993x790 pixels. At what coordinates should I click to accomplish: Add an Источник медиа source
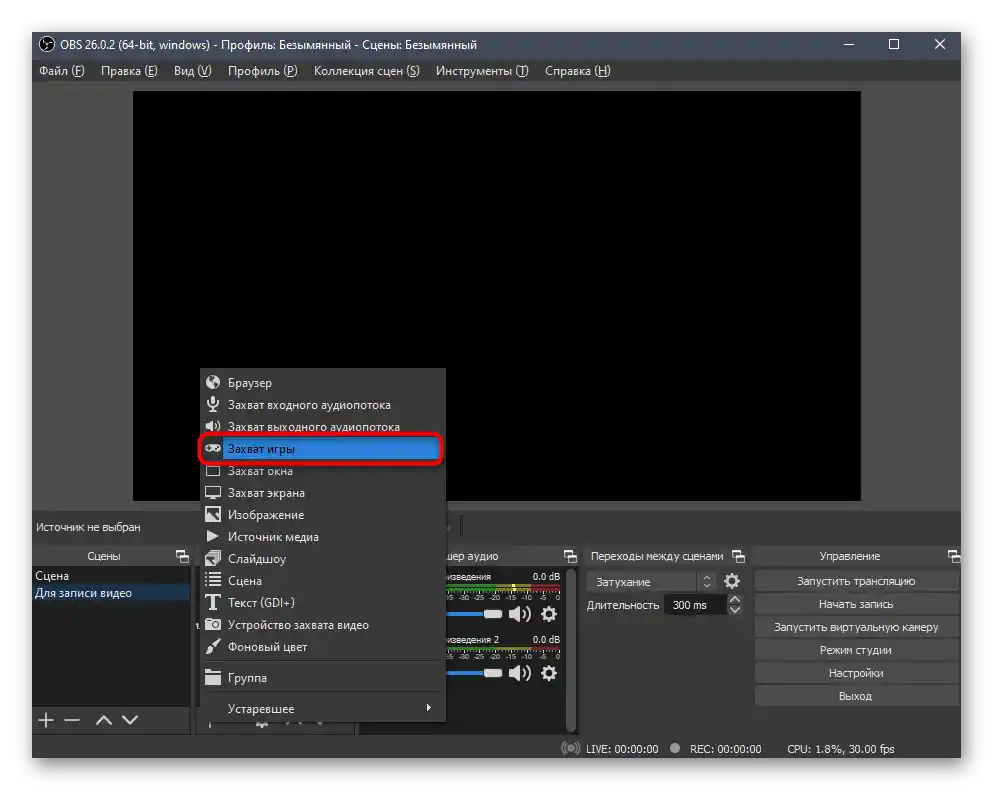(323, 537)
